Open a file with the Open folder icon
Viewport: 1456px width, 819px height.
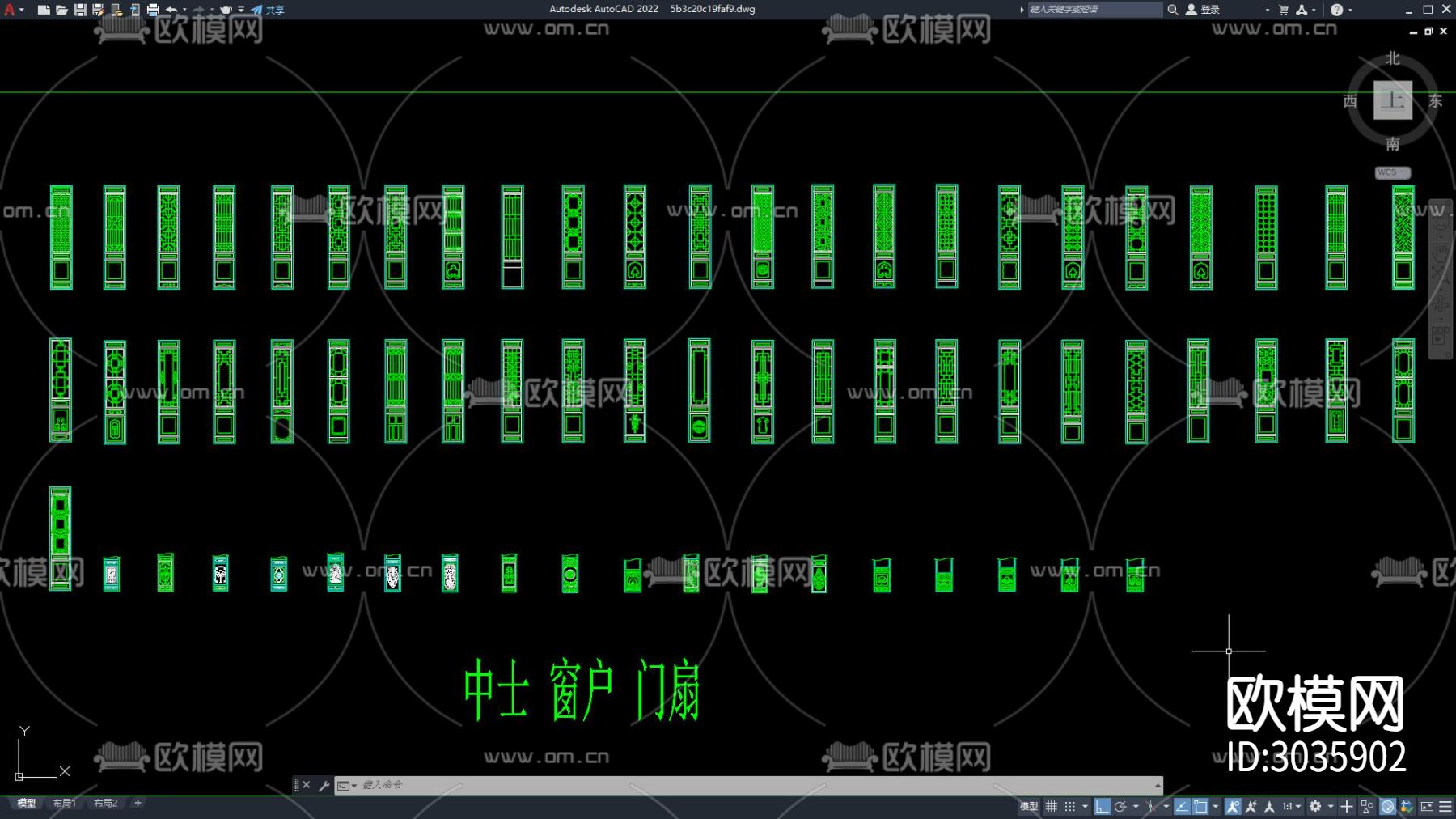tap(61, 10)
